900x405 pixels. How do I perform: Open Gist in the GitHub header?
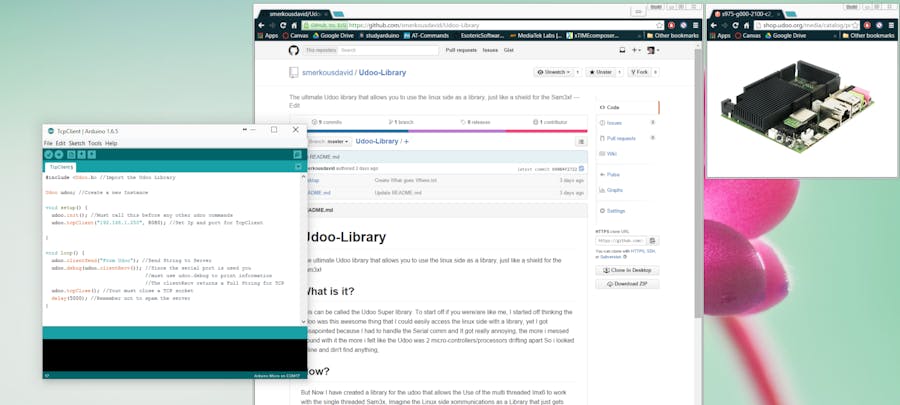[509, 50]
